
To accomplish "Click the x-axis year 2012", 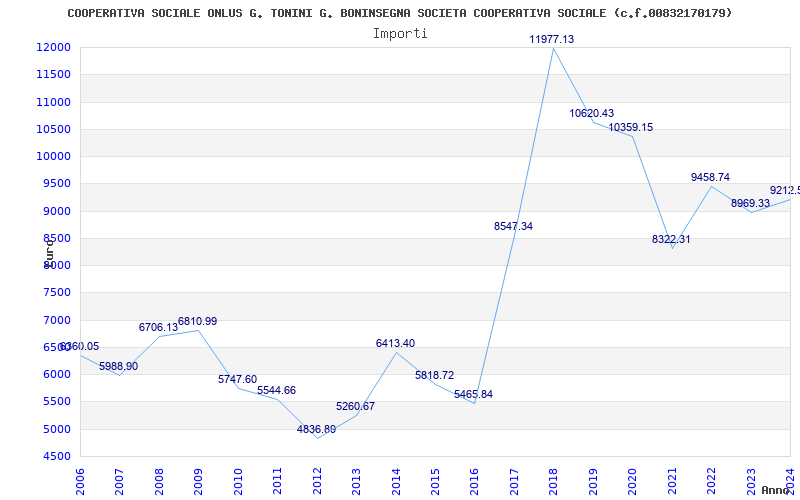I will [x=317, y=481].
